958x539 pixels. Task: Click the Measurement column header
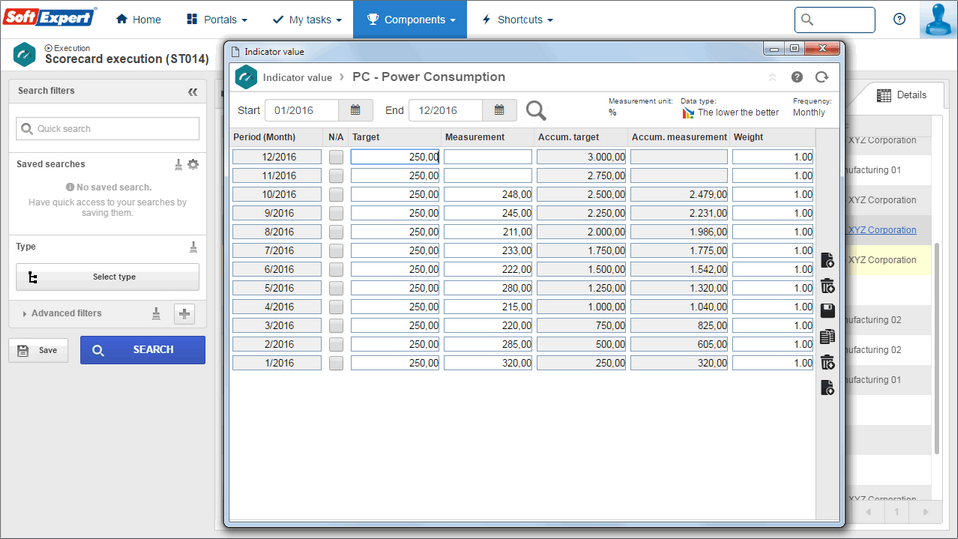coord(475,138)
